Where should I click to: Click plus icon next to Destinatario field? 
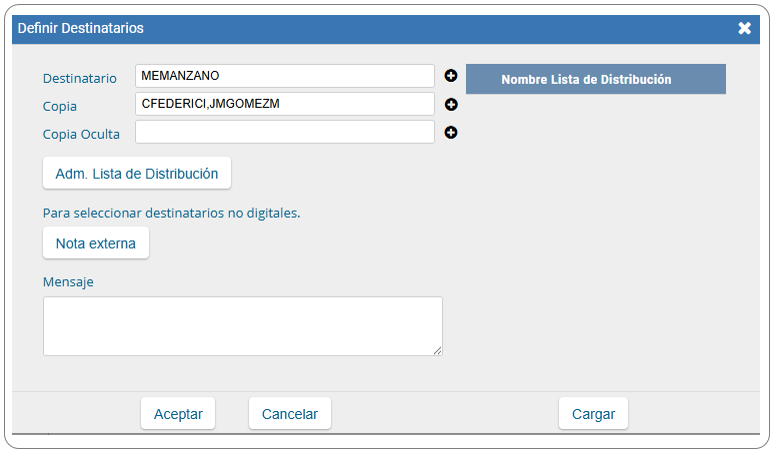[x=450, y=76]
